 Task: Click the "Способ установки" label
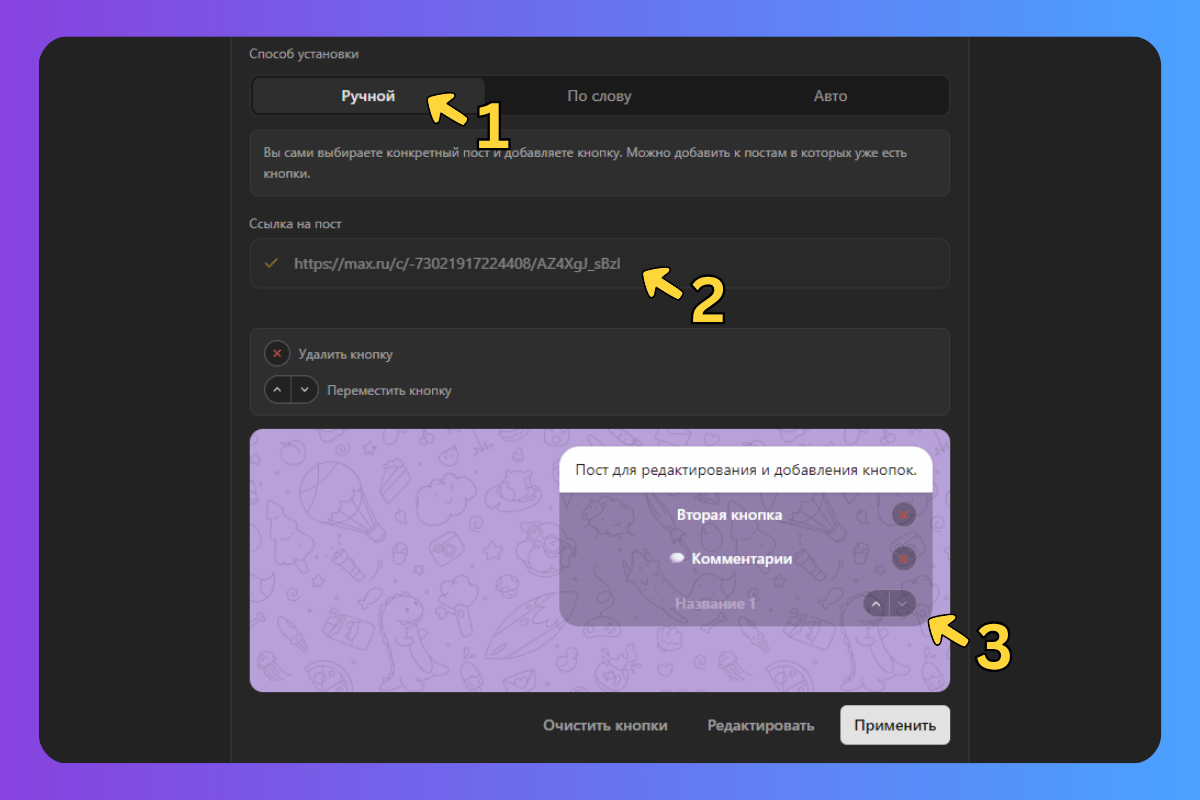[303, 54]
